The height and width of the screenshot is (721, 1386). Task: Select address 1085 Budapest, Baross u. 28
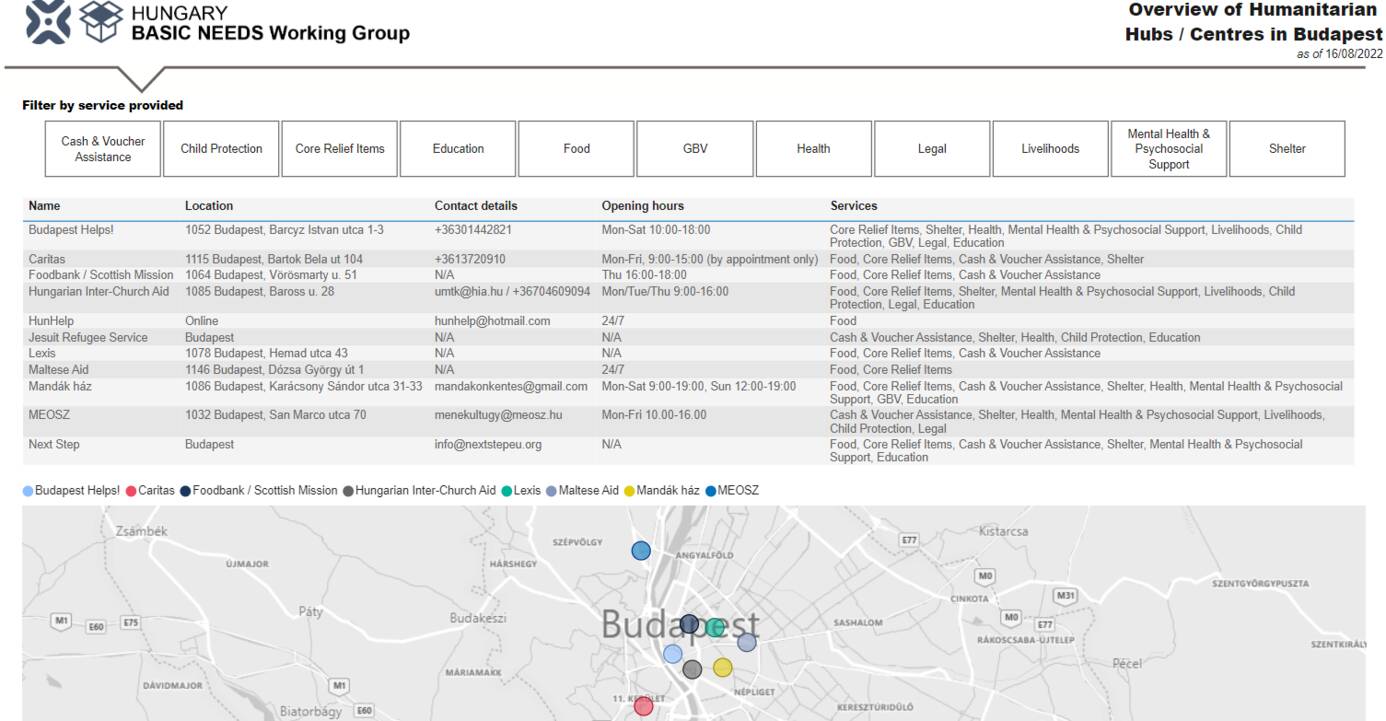pyautogui.click(x=260, y=291)
